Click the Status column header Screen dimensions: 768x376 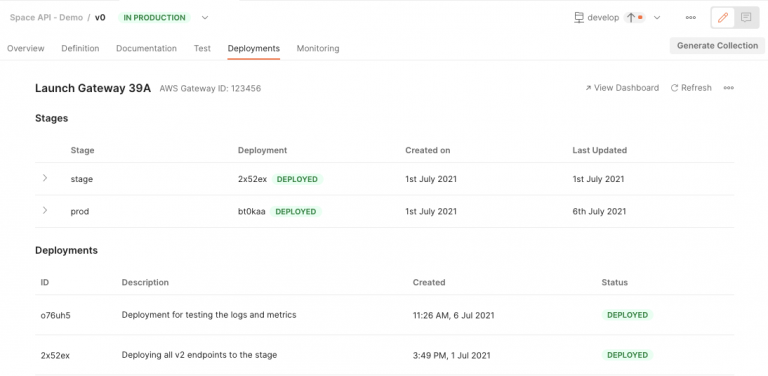click(x=615, y=282)
